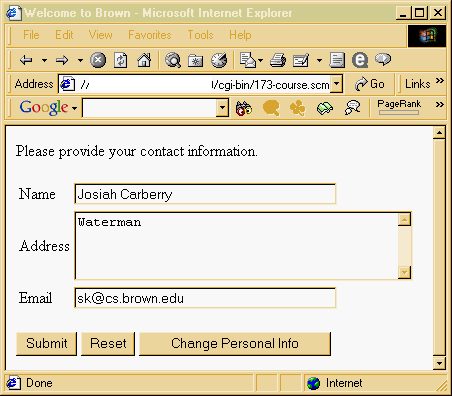Expand the address bar dropdown
Screen dimensions: 452x396
337,84
